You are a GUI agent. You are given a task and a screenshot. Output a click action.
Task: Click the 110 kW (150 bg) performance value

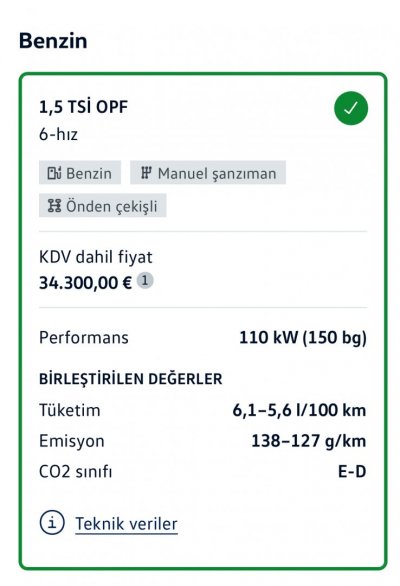tap(303, 337)
